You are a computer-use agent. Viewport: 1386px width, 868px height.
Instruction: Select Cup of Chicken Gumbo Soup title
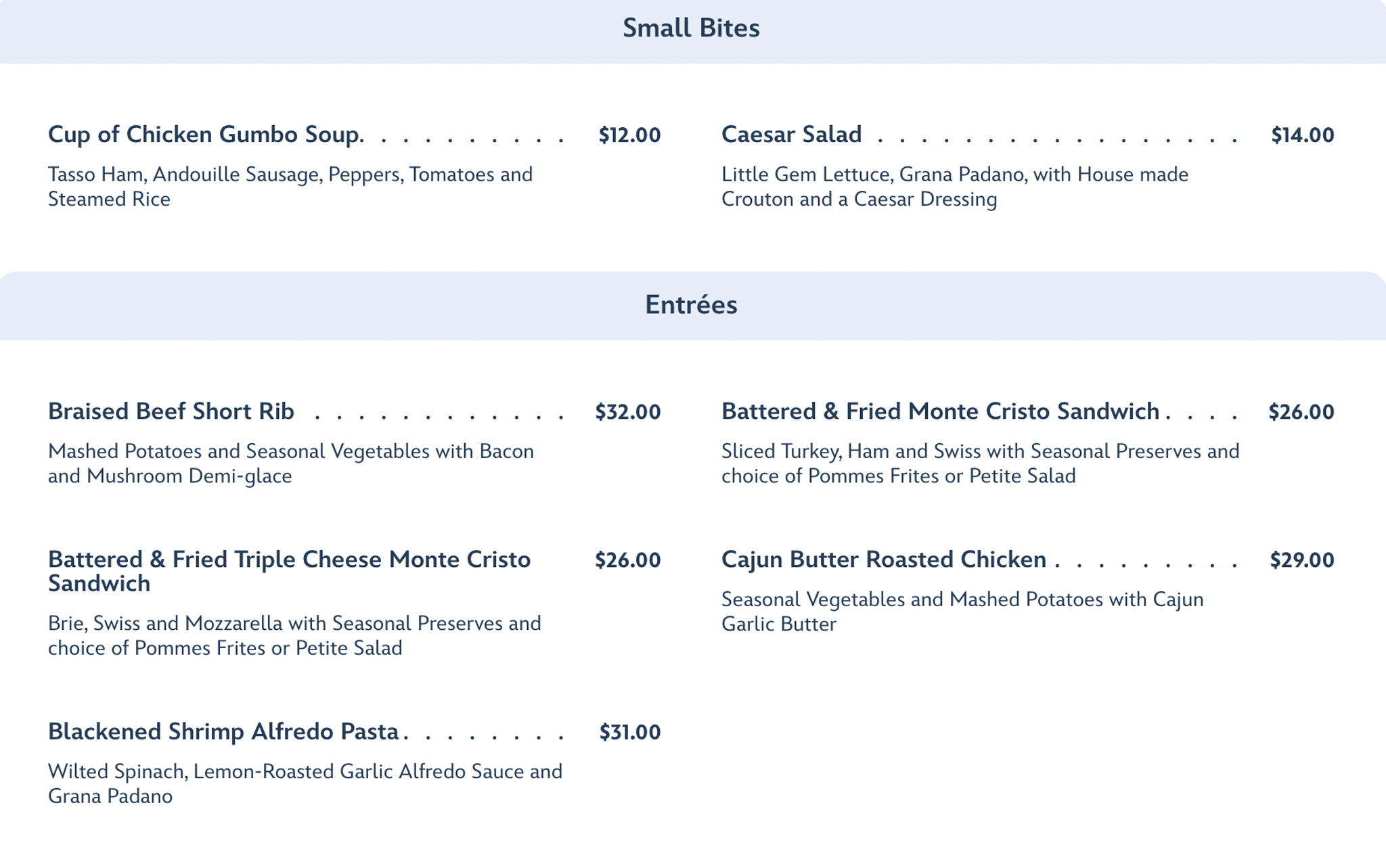pos(206,135)
